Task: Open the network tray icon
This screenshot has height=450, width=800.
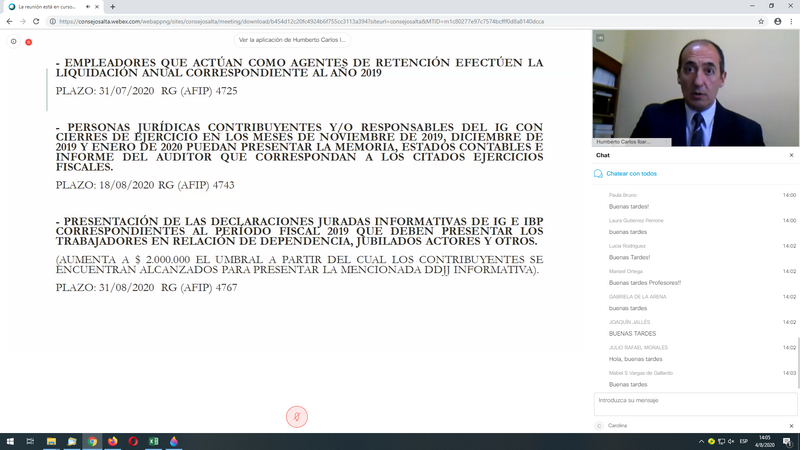Action: [x=721, y=441]
